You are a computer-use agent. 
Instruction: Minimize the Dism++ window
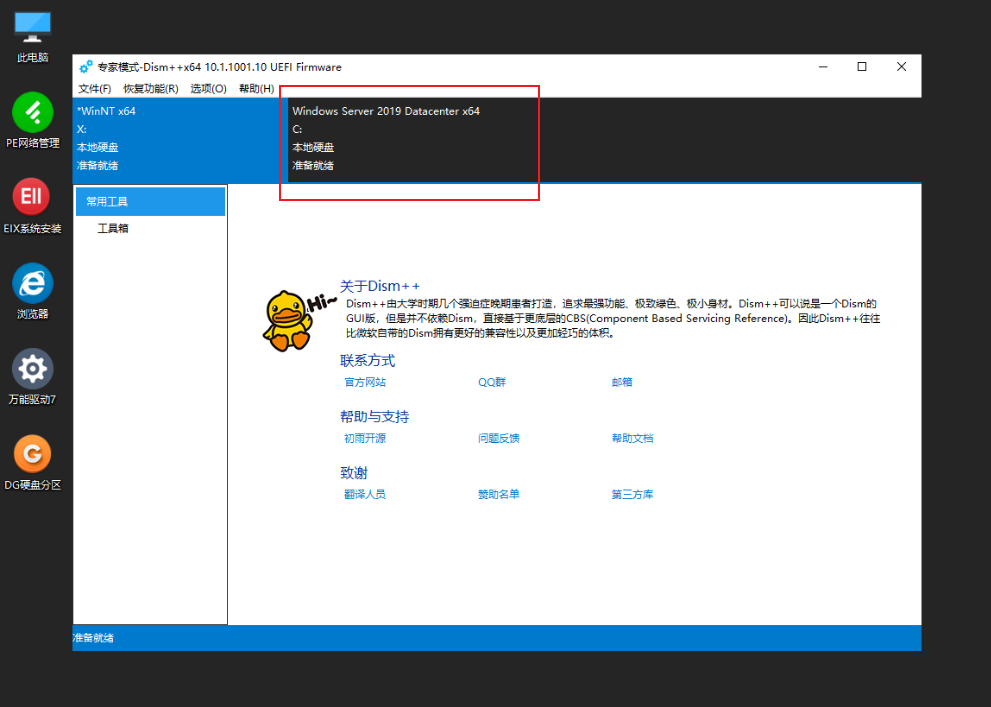[x=823, y=67]
